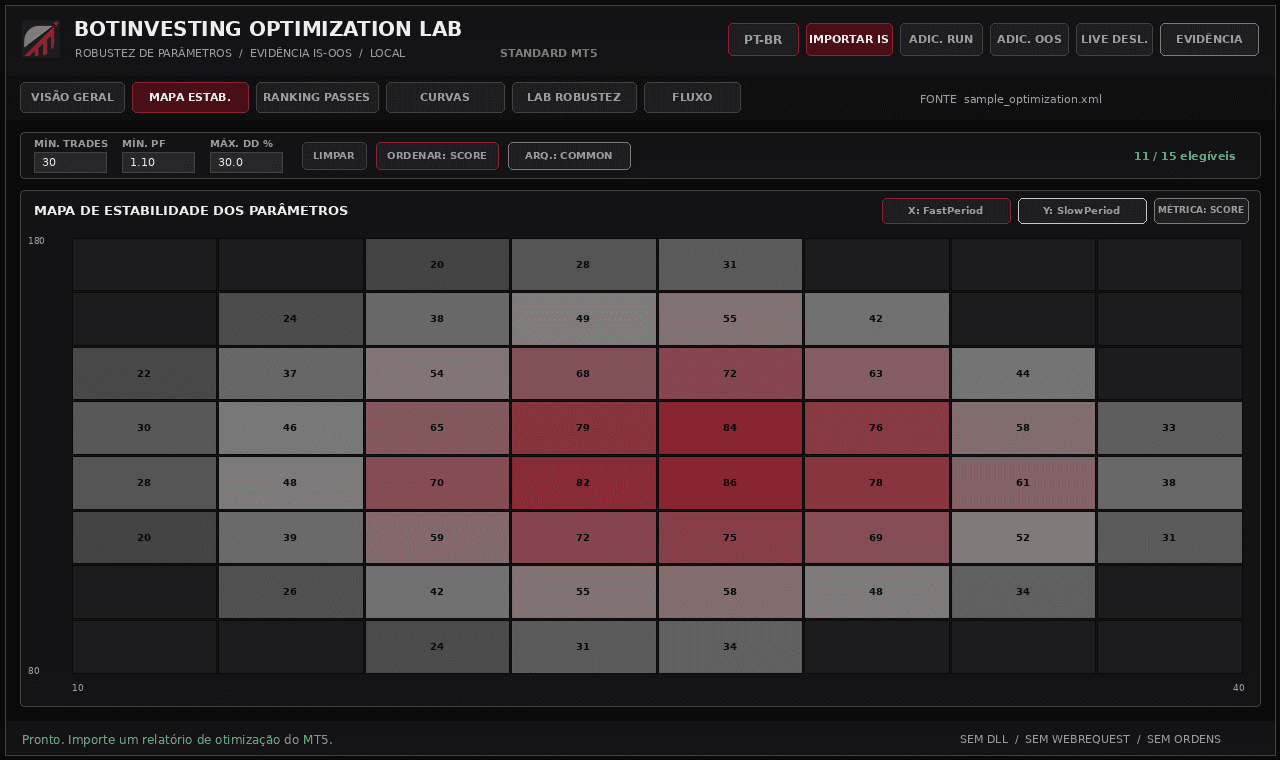Click heatmap cell showing 78
1280x760 pixels.
(876, 483)
